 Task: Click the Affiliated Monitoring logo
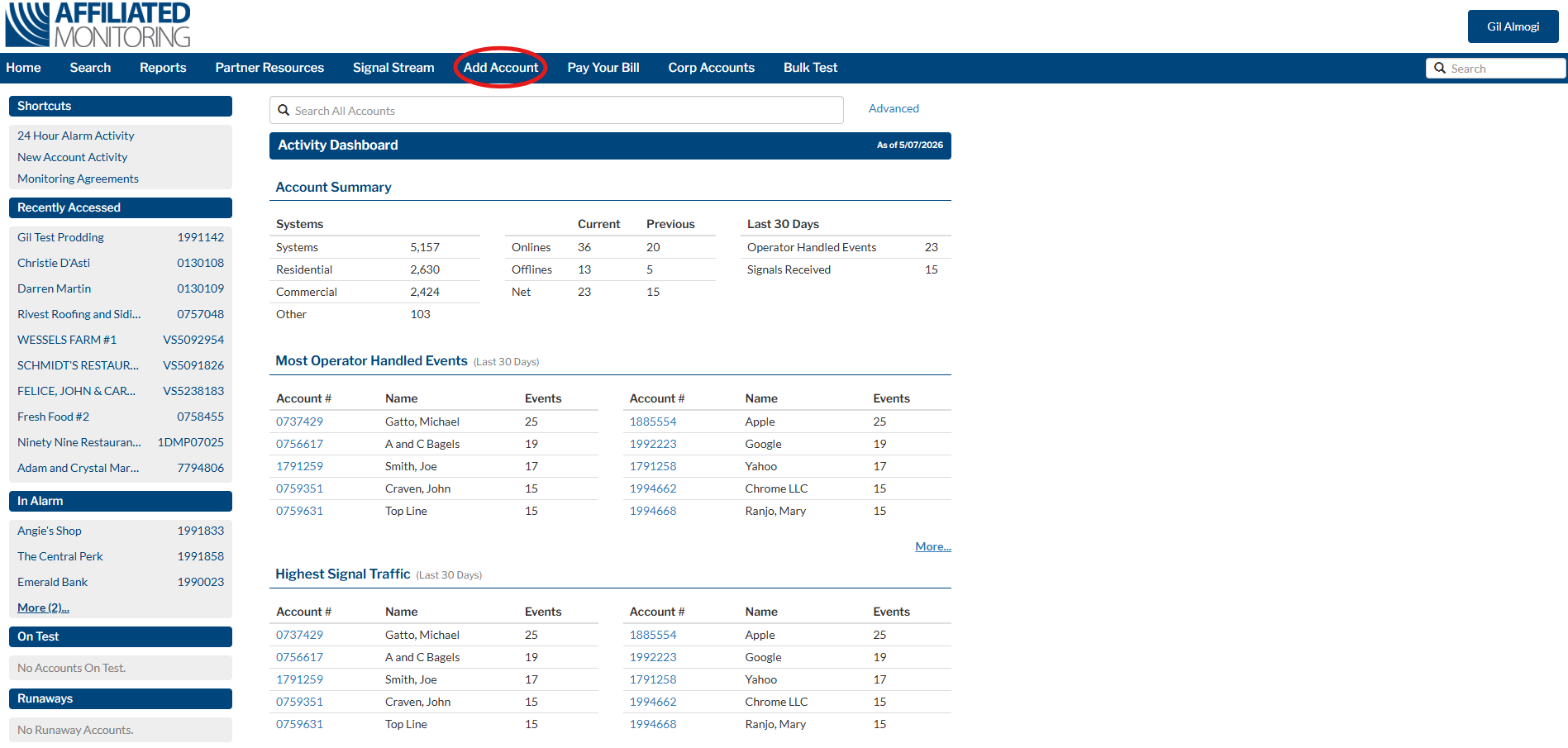98,25
